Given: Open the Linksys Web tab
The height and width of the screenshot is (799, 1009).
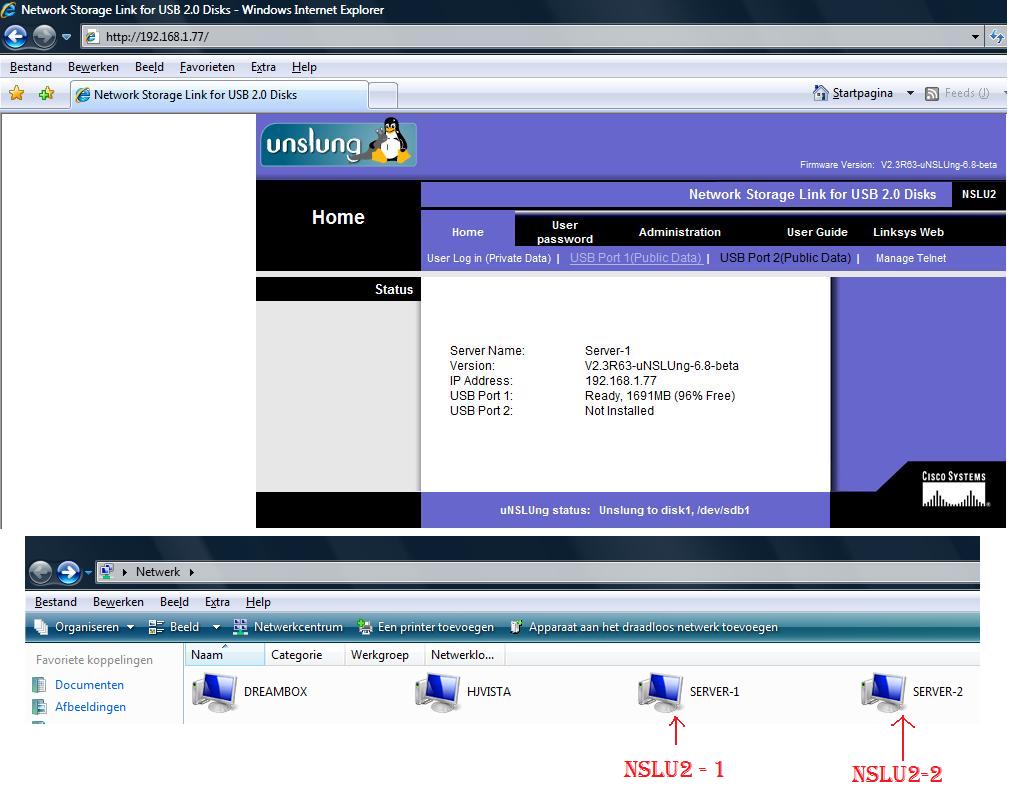Looking at the screenshot, I should 908,232.
